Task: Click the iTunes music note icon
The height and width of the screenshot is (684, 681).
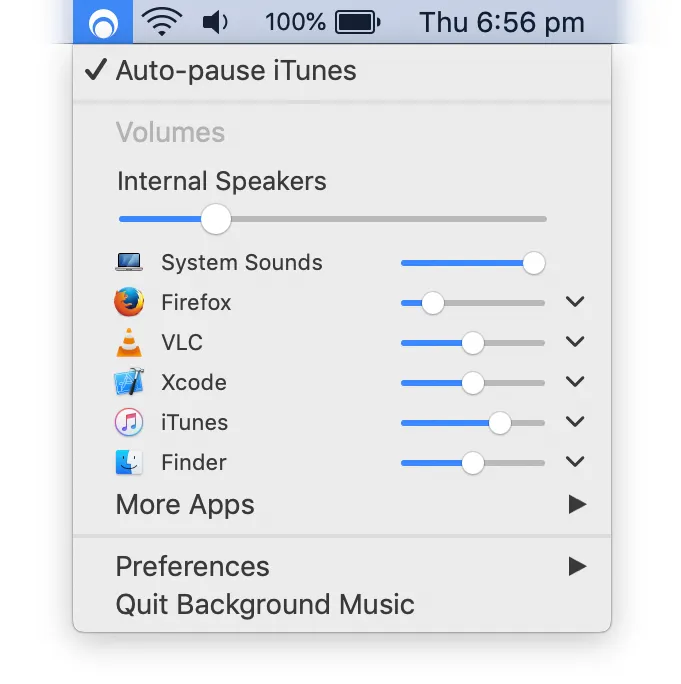Action: point(129,422)
